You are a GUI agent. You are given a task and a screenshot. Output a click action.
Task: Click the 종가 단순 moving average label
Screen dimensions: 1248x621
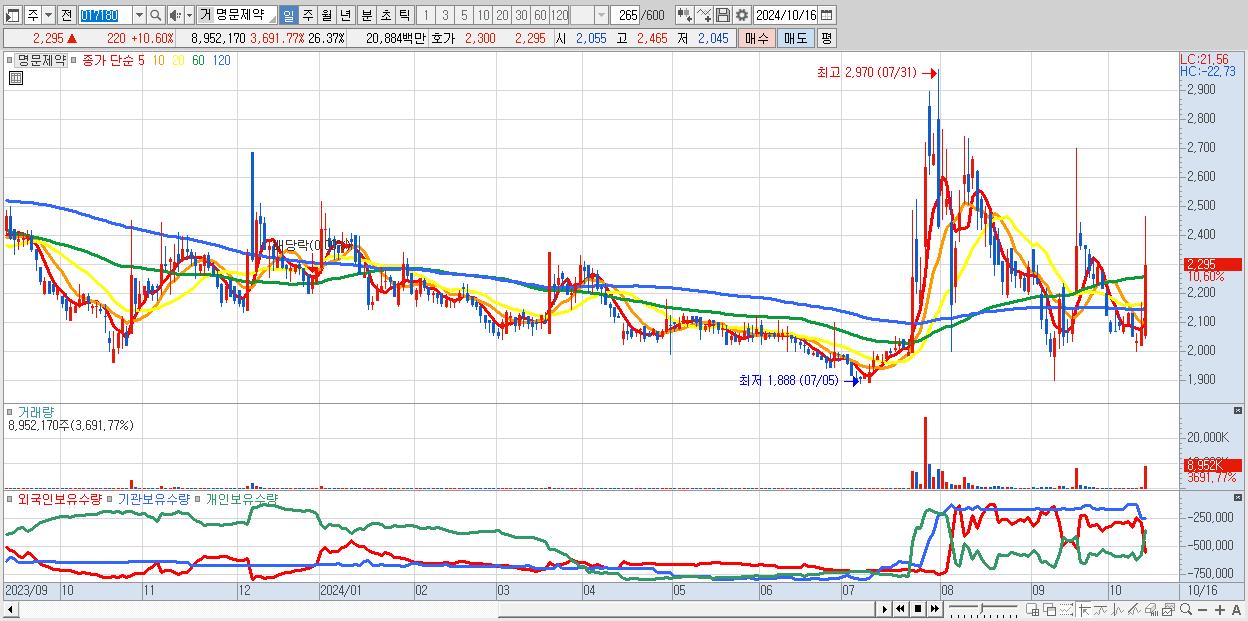[x=108, y=60]
